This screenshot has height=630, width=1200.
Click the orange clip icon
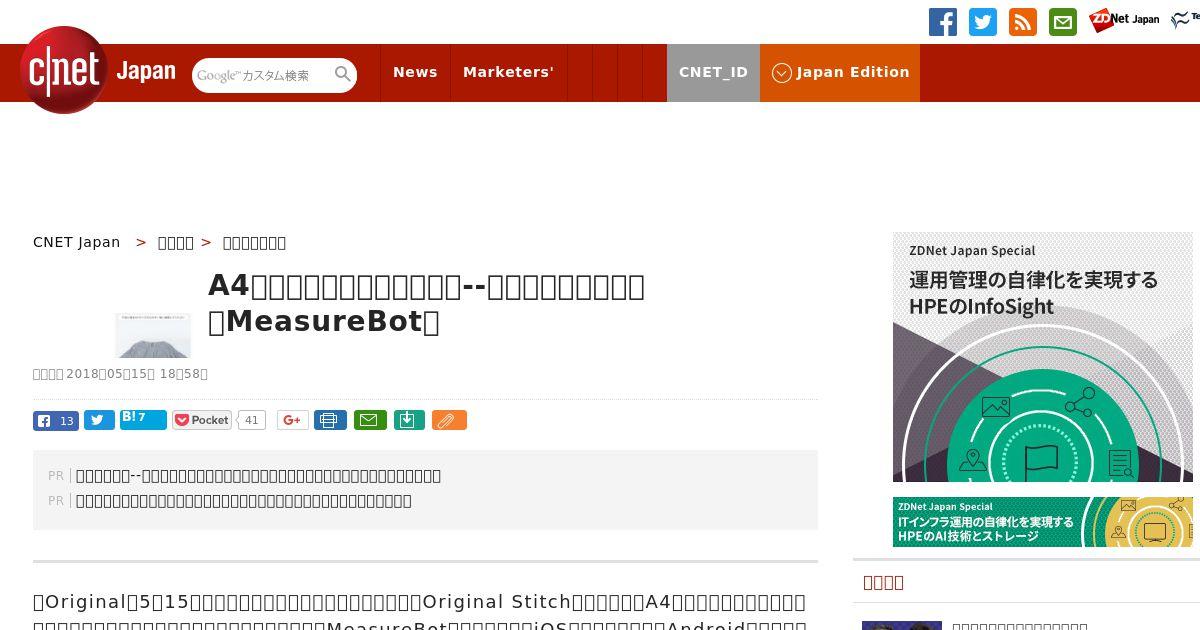point(449,420)
